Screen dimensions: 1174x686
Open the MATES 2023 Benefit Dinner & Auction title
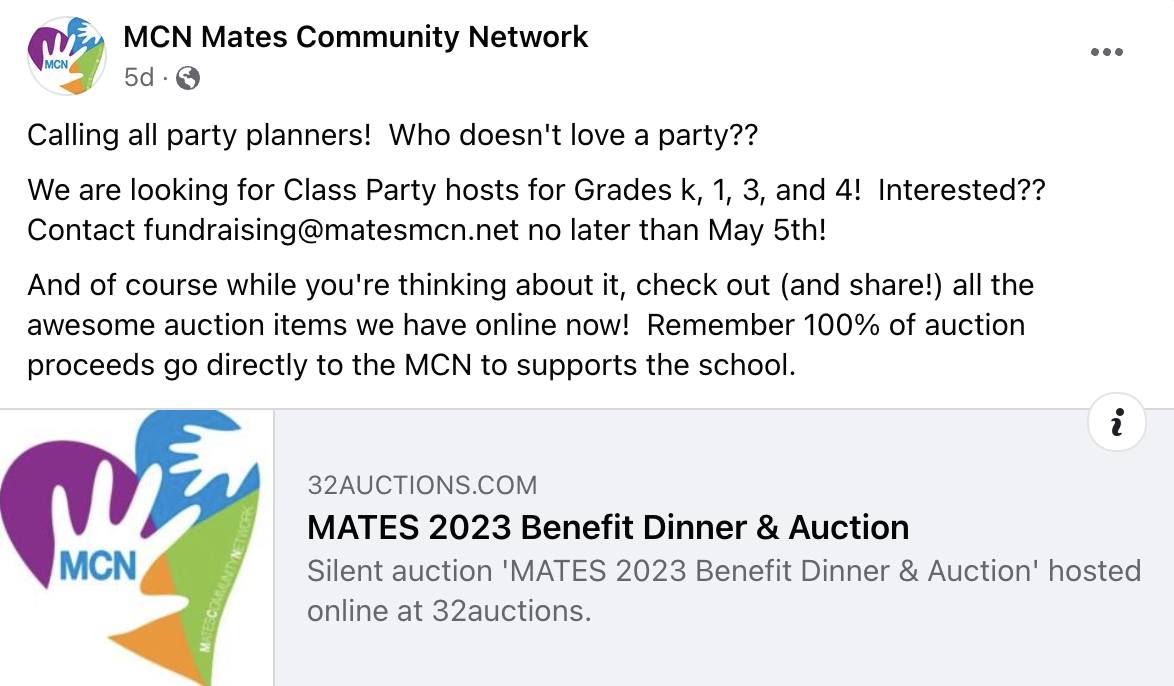(x=608, y=527)
